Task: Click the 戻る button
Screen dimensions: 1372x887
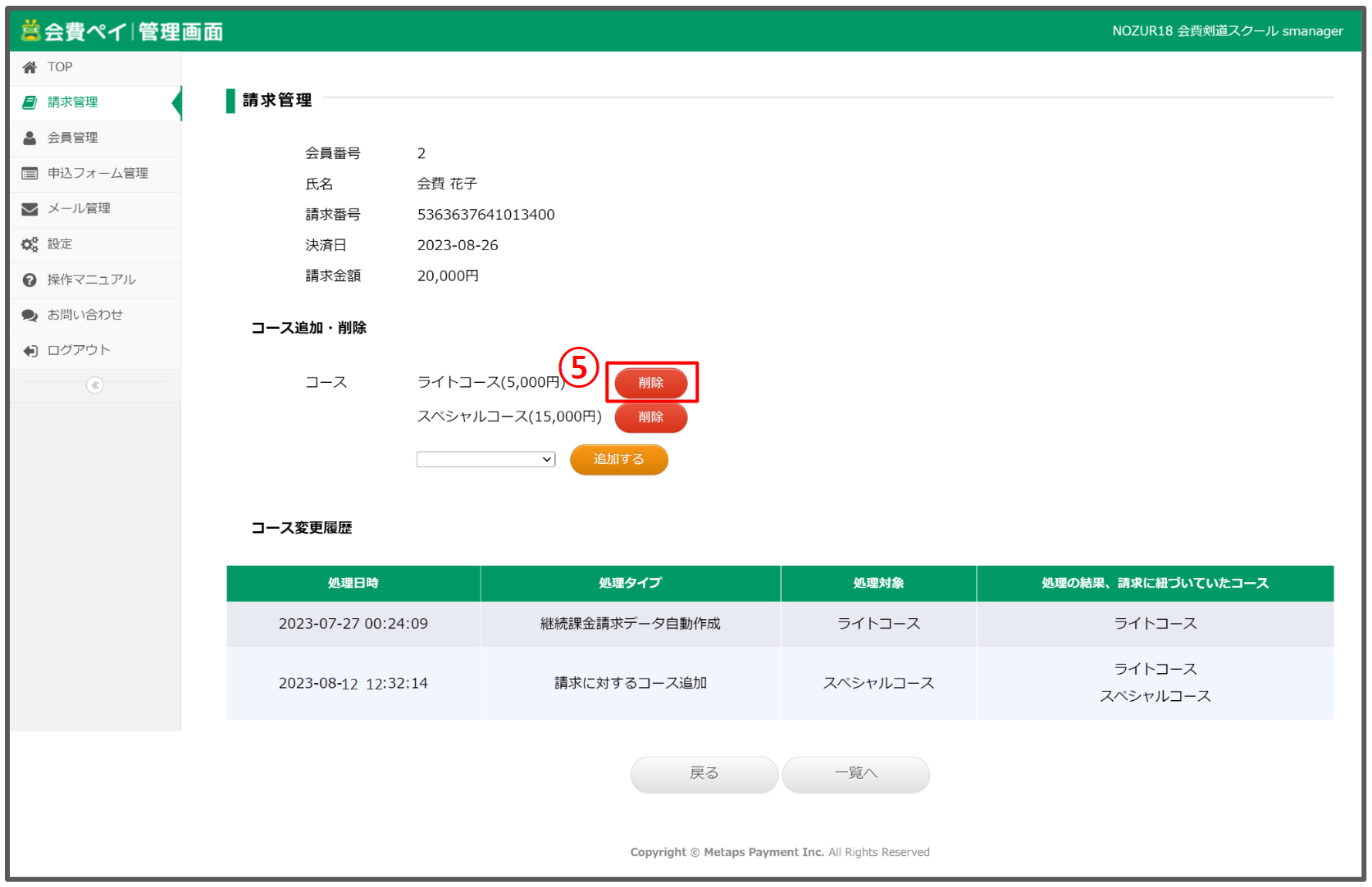Action: click(x=703, y=774)
